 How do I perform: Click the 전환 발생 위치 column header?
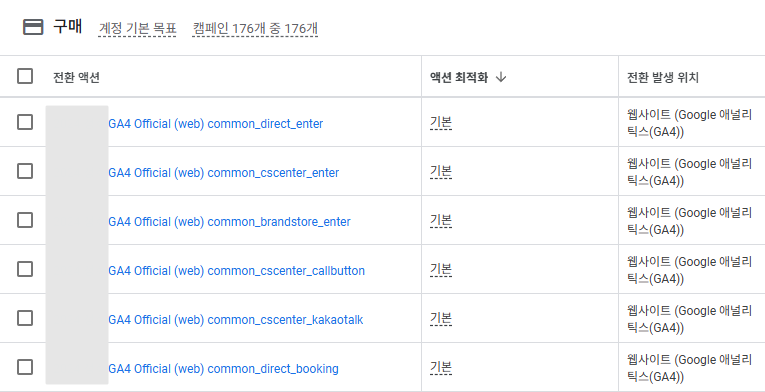[x=663, y=77]
